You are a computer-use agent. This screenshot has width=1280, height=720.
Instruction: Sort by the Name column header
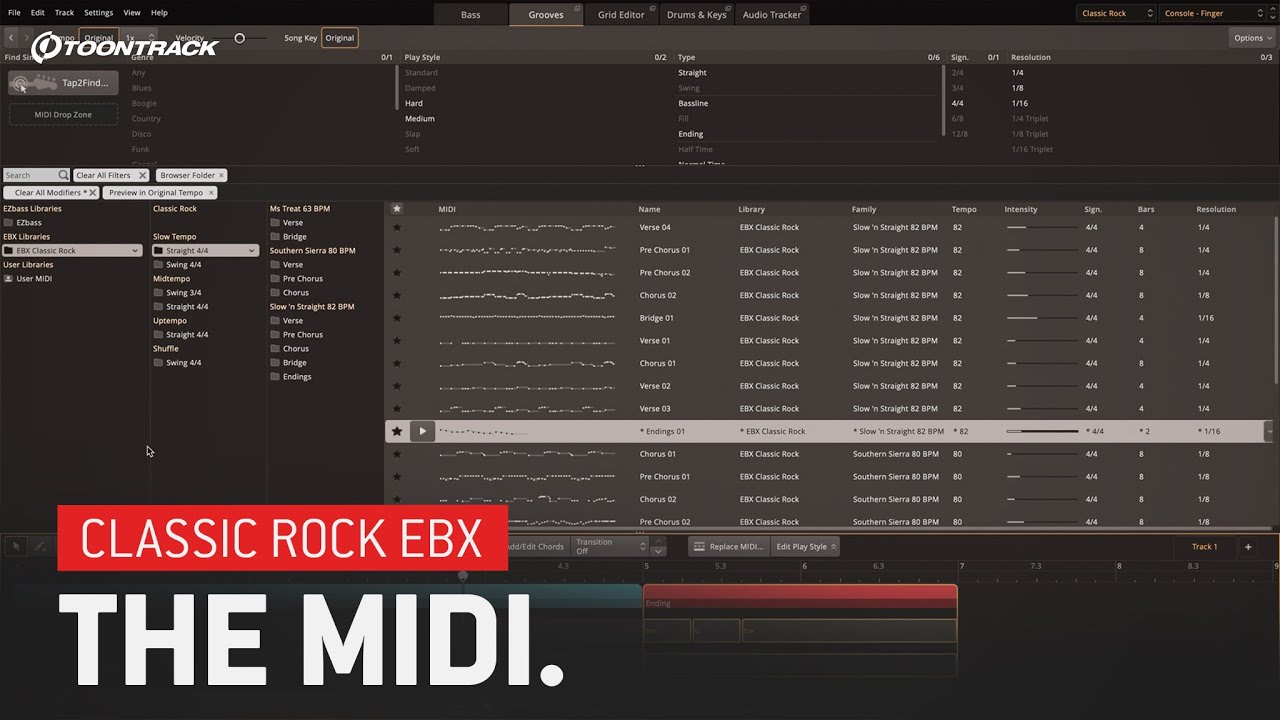pyautogui.click(x=650, y=209)
